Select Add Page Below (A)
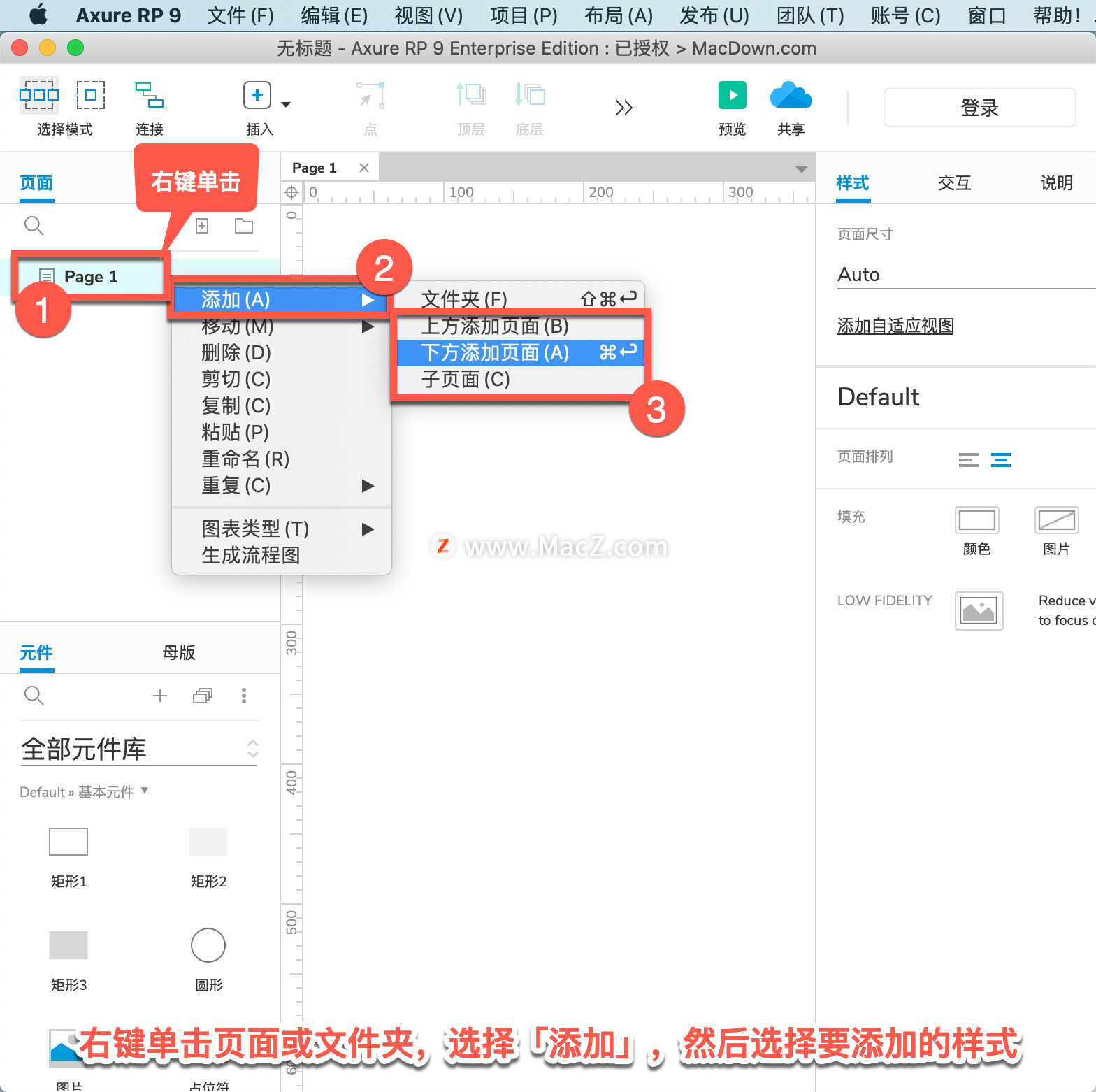Screen dimensions: 1096x1092 (x=520, y=353)
